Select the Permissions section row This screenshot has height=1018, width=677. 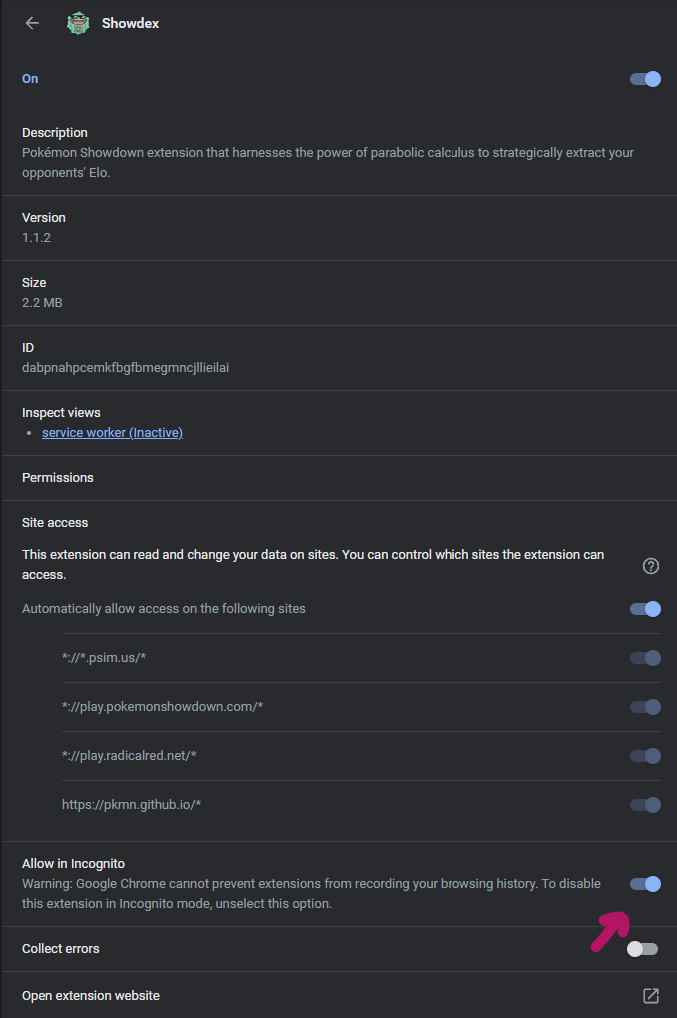coord(339,478)
